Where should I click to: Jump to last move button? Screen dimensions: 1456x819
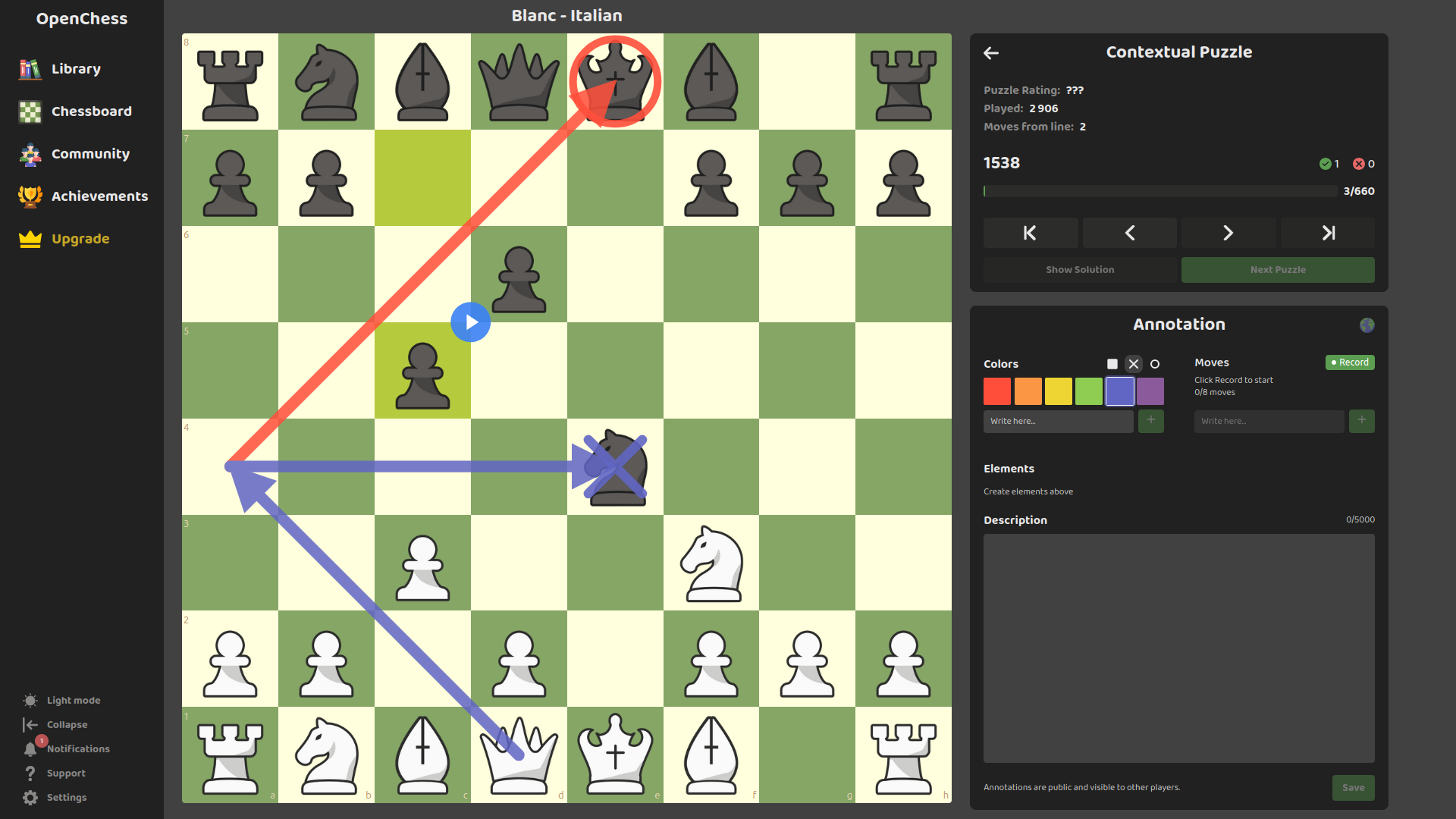click(x=1328, y=233)
